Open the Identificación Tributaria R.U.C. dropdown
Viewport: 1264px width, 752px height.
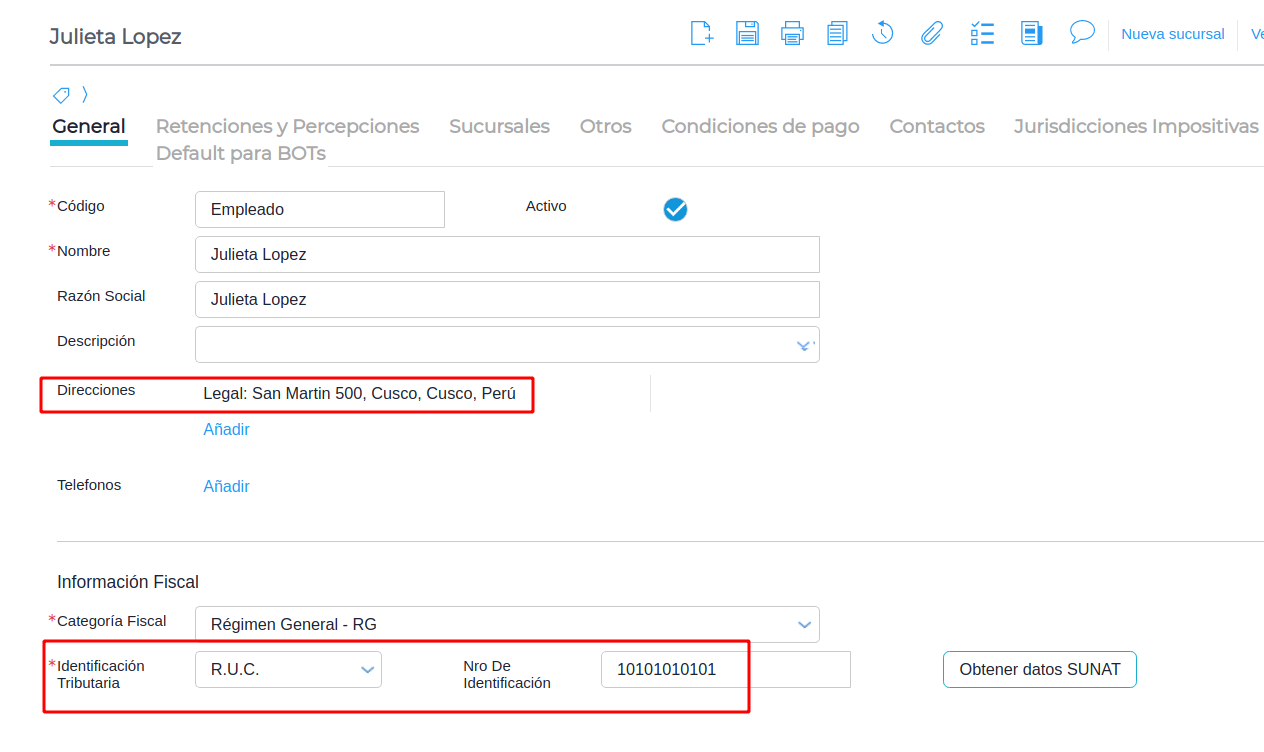[367, 670]
